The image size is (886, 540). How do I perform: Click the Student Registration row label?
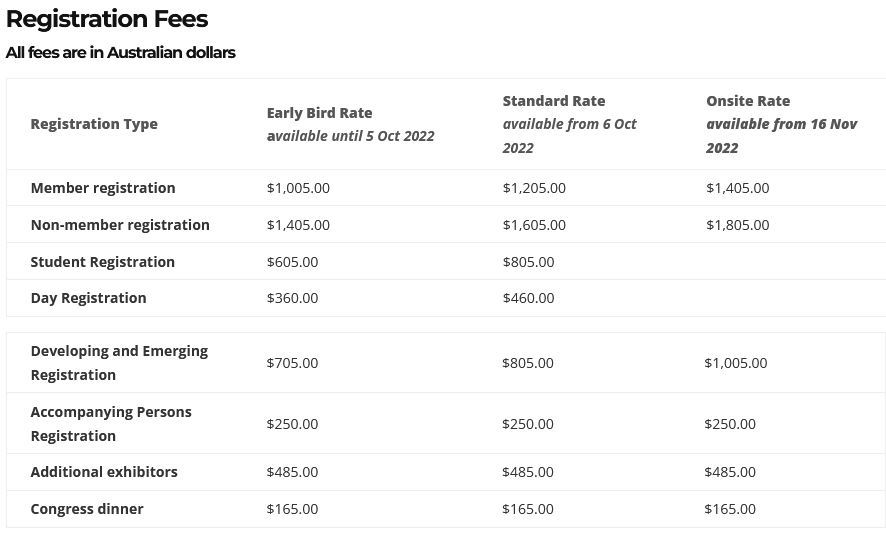(x=103, y=262)
